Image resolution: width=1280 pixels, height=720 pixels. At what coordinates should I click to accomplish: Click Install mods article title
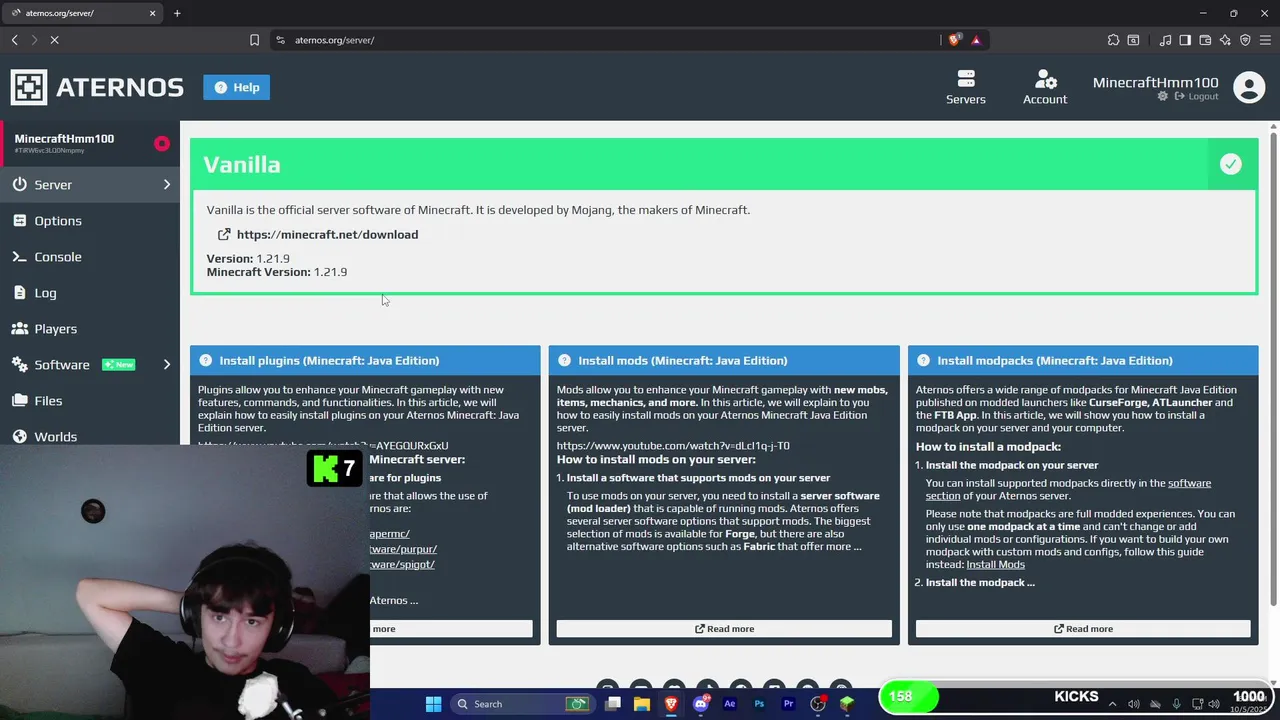click(683, 360)
